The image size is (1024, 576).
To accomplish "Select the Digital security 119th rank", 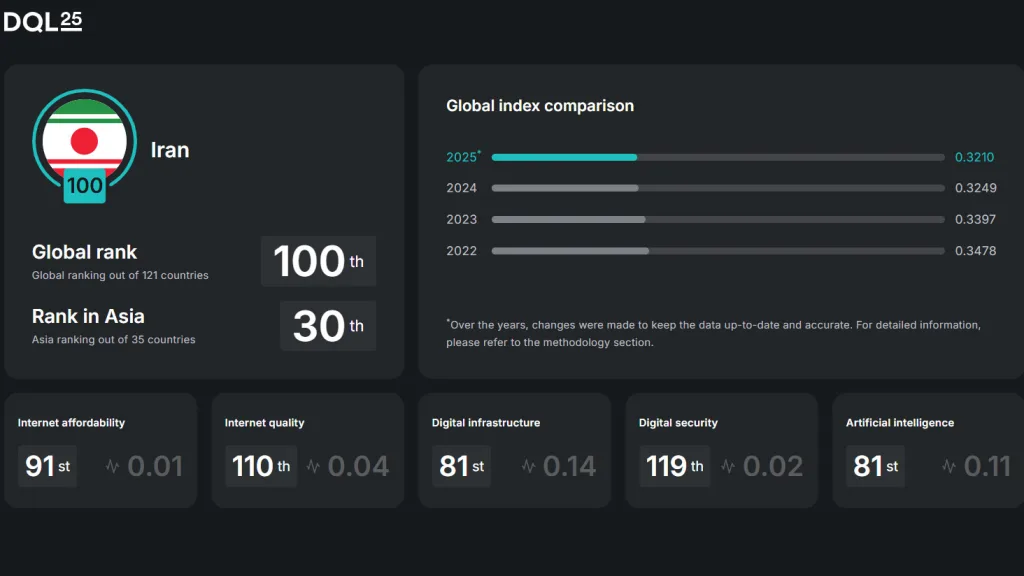I will [x=674, y=466].
